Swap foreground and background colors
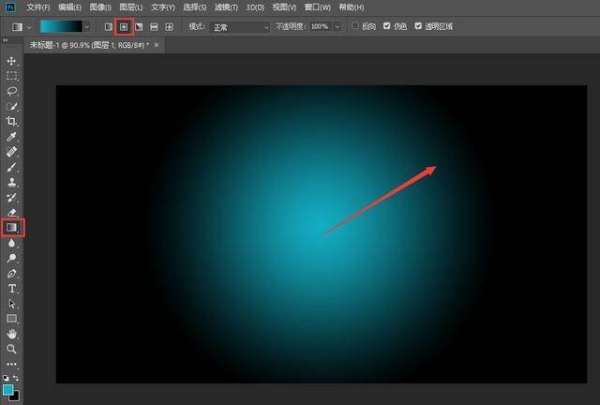The height and width of the screenshot is (405, 600). [x=16, y=378]
